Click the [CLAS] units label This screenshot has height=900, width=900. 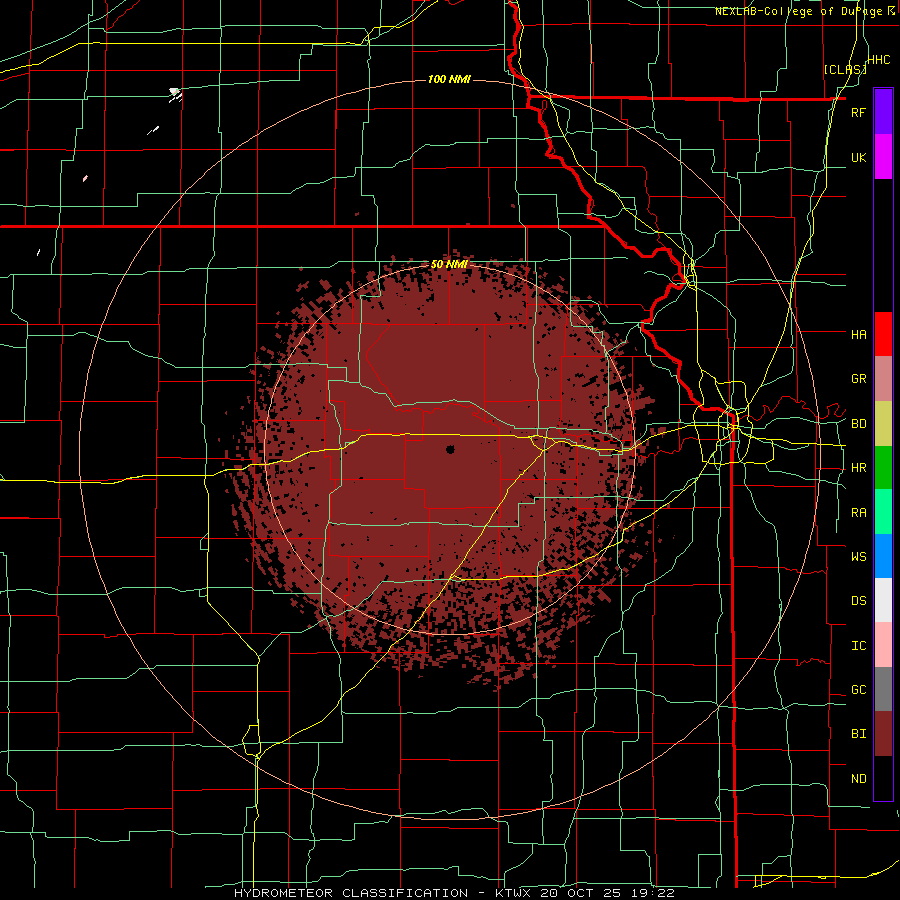(x=845, y=69)
